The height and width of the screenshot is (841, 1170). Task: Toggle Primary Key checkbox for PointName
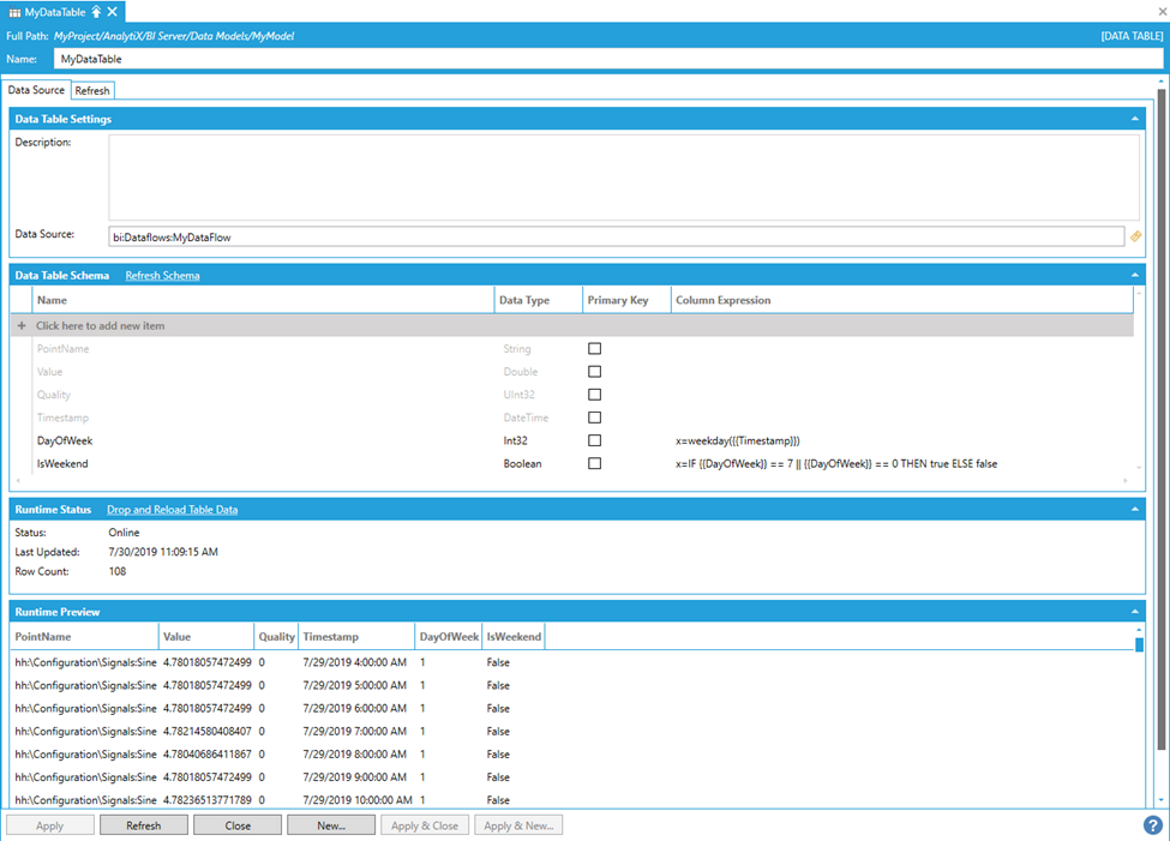594,349
